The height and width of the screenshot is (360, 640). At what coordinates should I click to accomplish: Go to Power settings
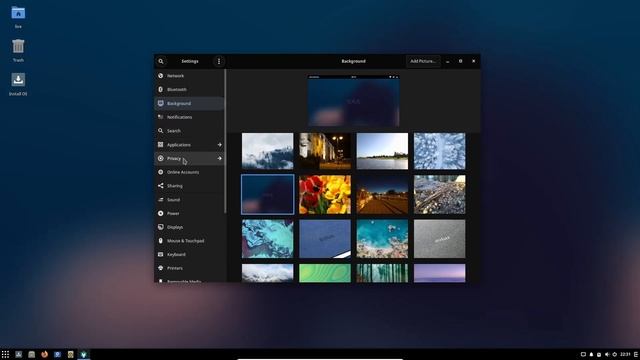(189, 213)
